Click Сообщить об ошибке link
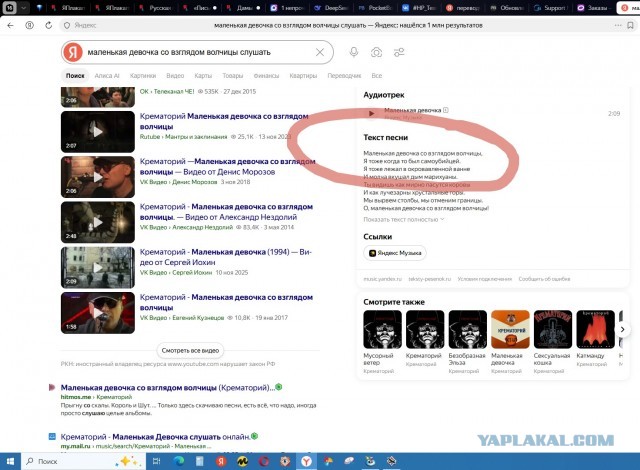640x470 pixels. point(544,279)
